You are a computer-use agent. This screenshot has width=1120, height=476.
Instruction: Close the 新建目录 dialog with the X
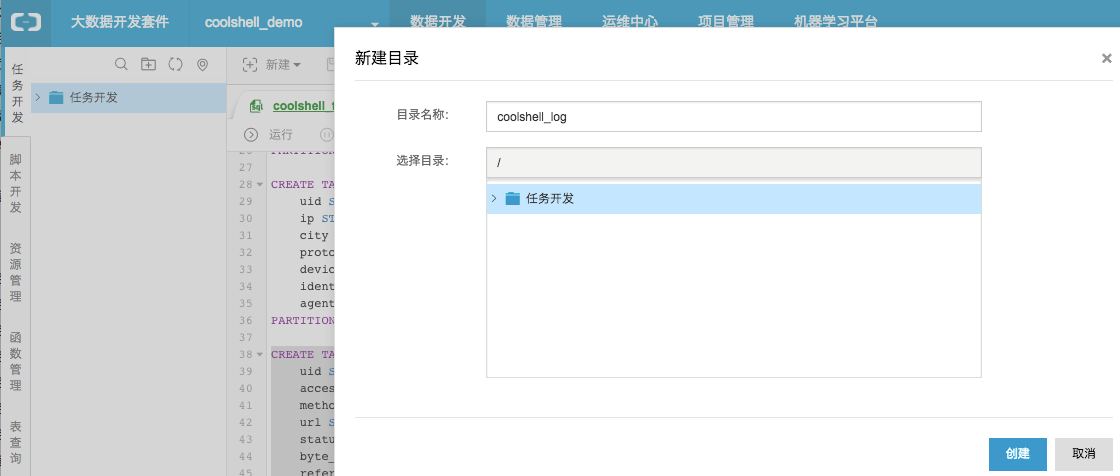point(1106,59)
